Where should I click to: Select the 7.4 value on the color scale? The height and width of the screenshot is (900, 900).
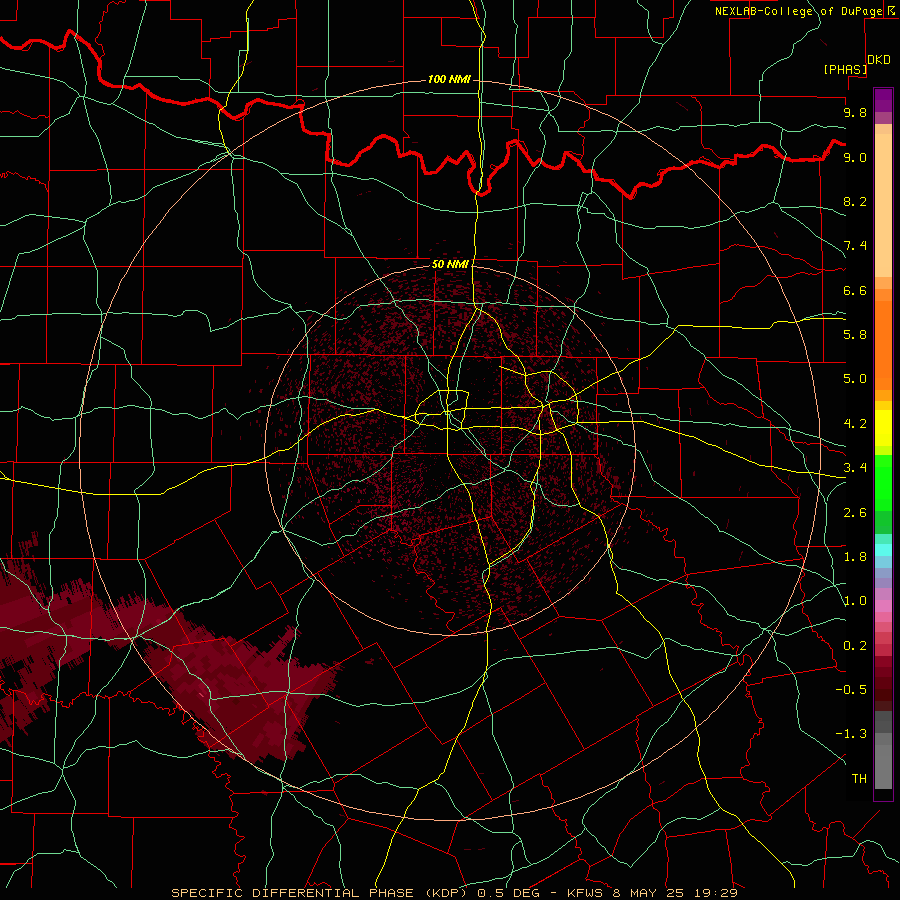pyautogui.click(x=855, y=246)
